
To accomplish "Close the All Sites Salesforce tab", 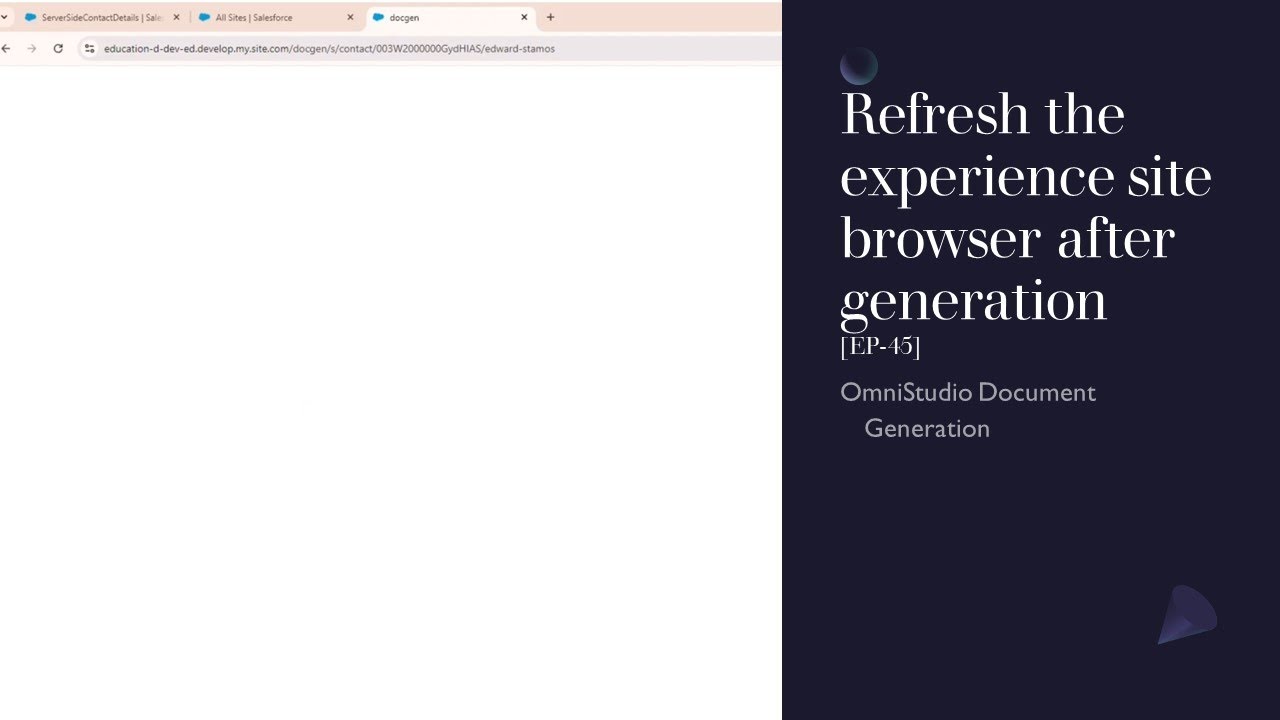I will click(x=350, y=17).
